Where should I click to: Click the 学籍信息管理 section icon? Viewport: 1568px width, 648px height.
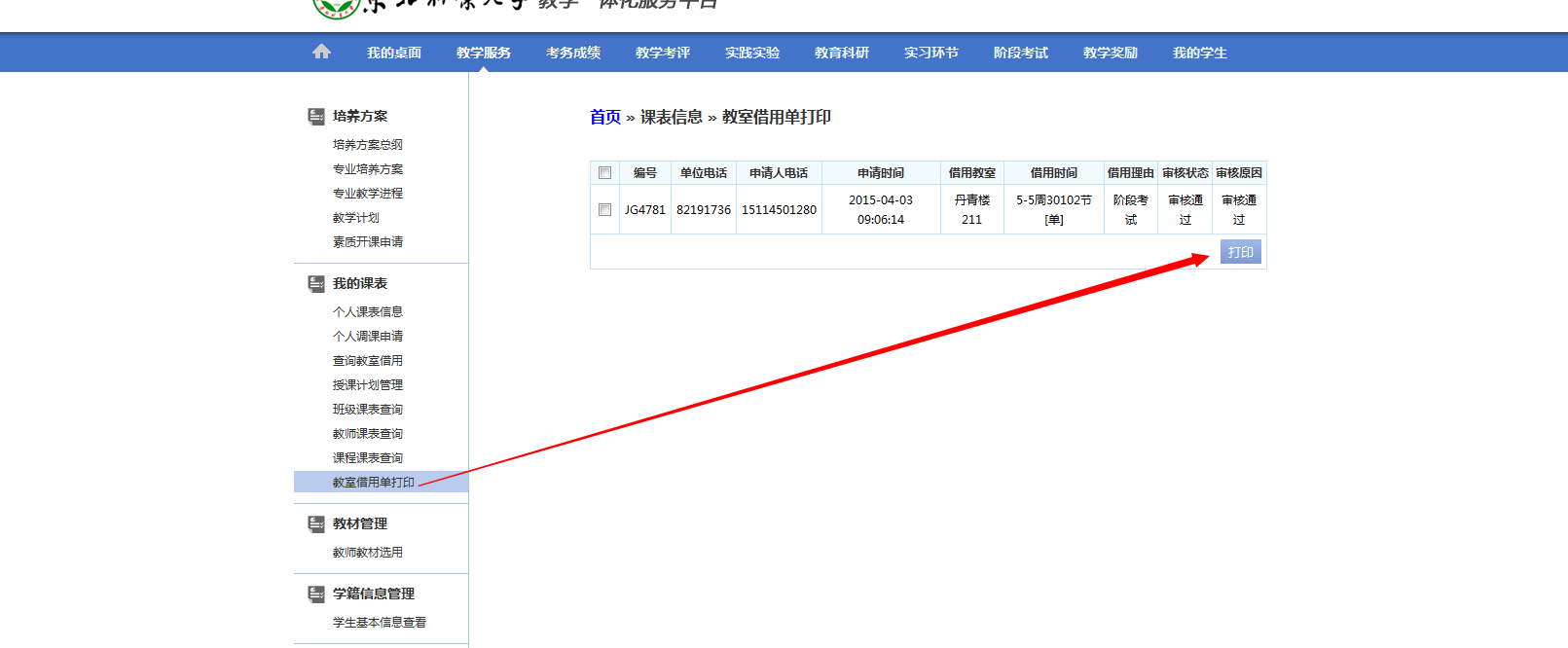click(316, 594)
